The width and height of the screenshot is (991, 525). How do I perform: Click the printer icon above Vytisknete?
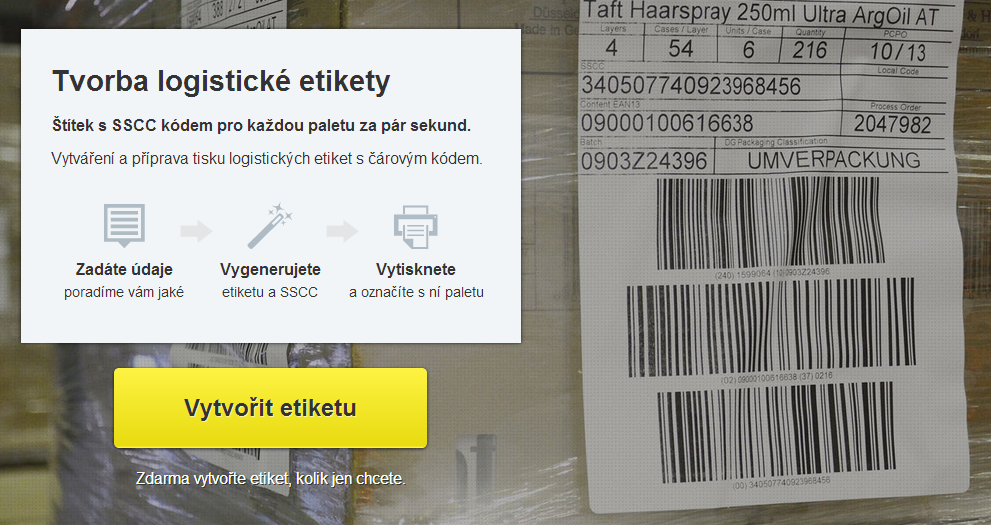click(x=416, y=227)
